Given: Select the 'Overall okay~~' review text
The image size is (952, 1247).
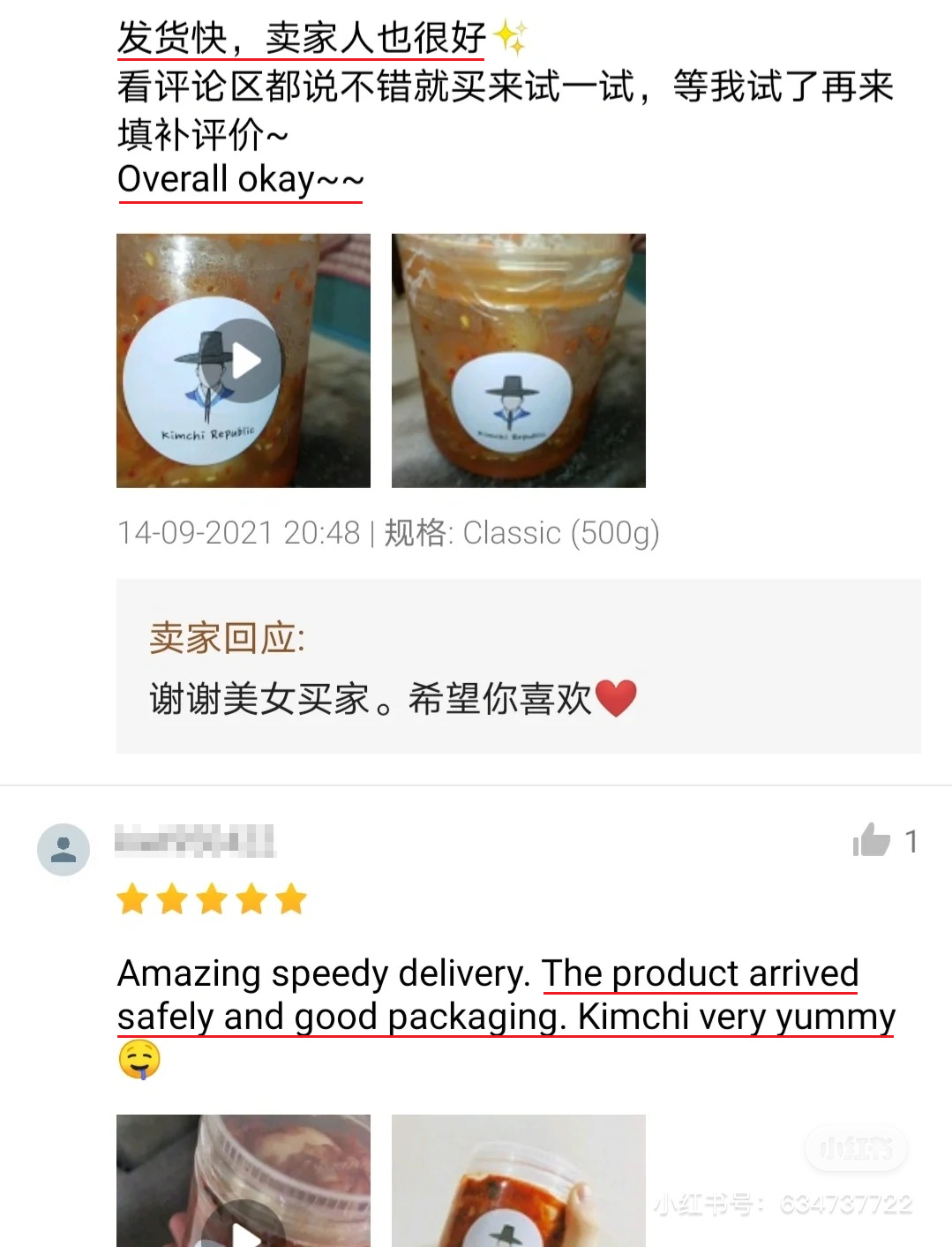Looking at the screenshot, I should (x=241, y=179).
